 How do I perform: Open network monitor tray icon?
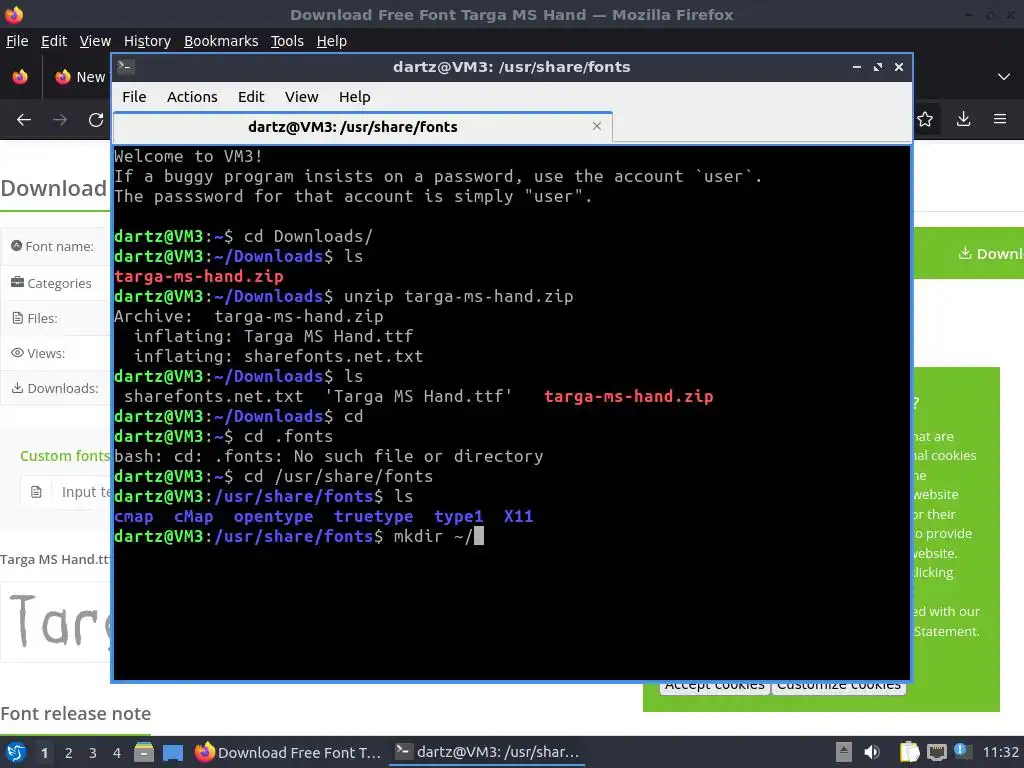click(x=936, y=752)
